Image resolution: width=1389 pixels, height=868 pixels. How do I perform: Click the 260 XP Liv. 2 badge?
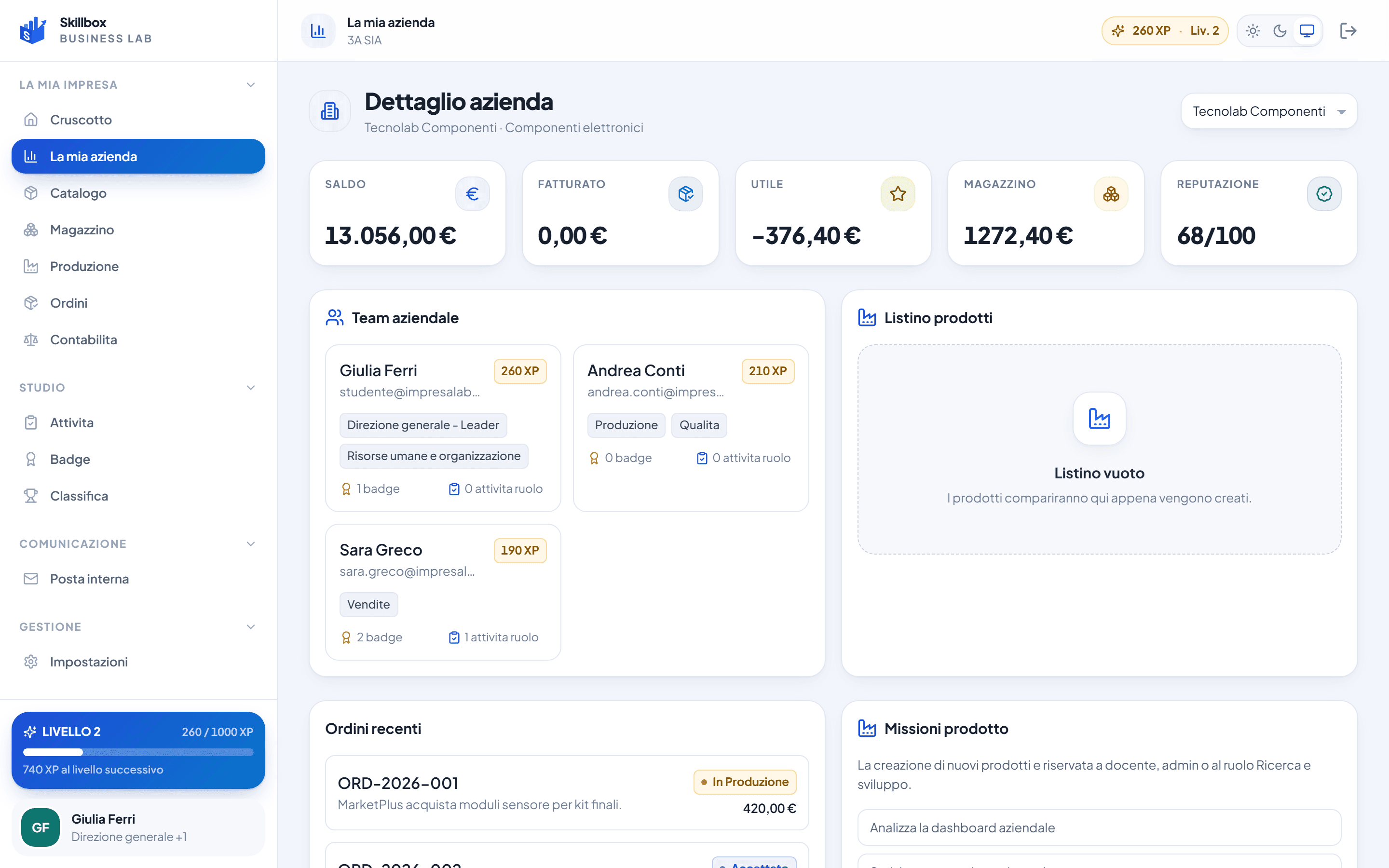(1165, 31)
